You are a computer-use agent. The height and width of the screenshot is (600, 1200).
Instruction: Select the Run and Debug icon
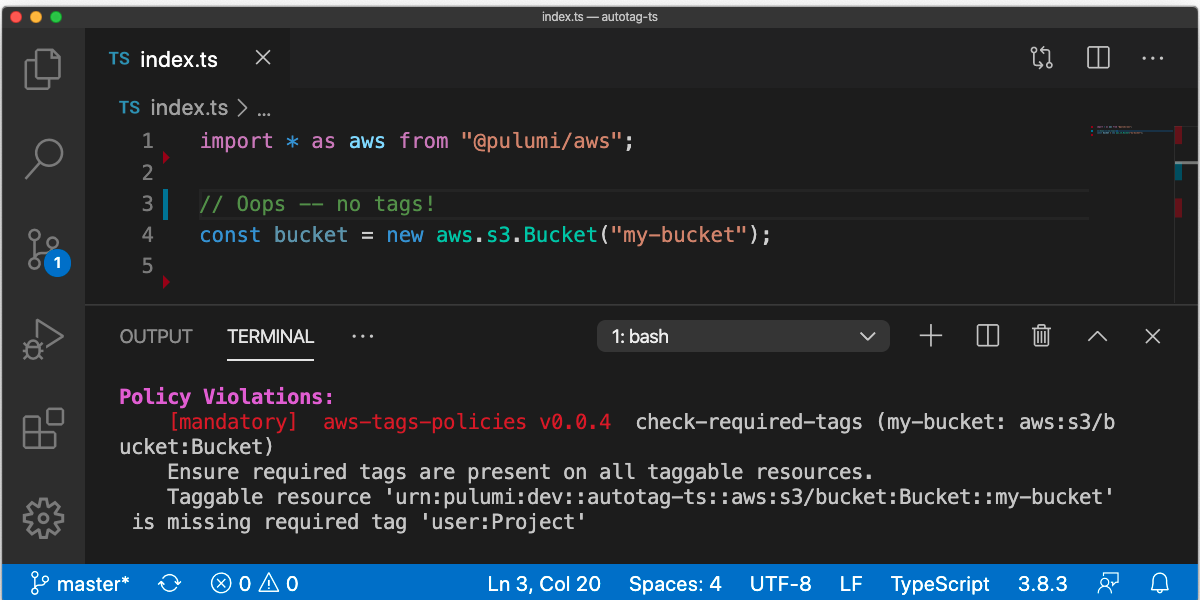tap(43, 338)
